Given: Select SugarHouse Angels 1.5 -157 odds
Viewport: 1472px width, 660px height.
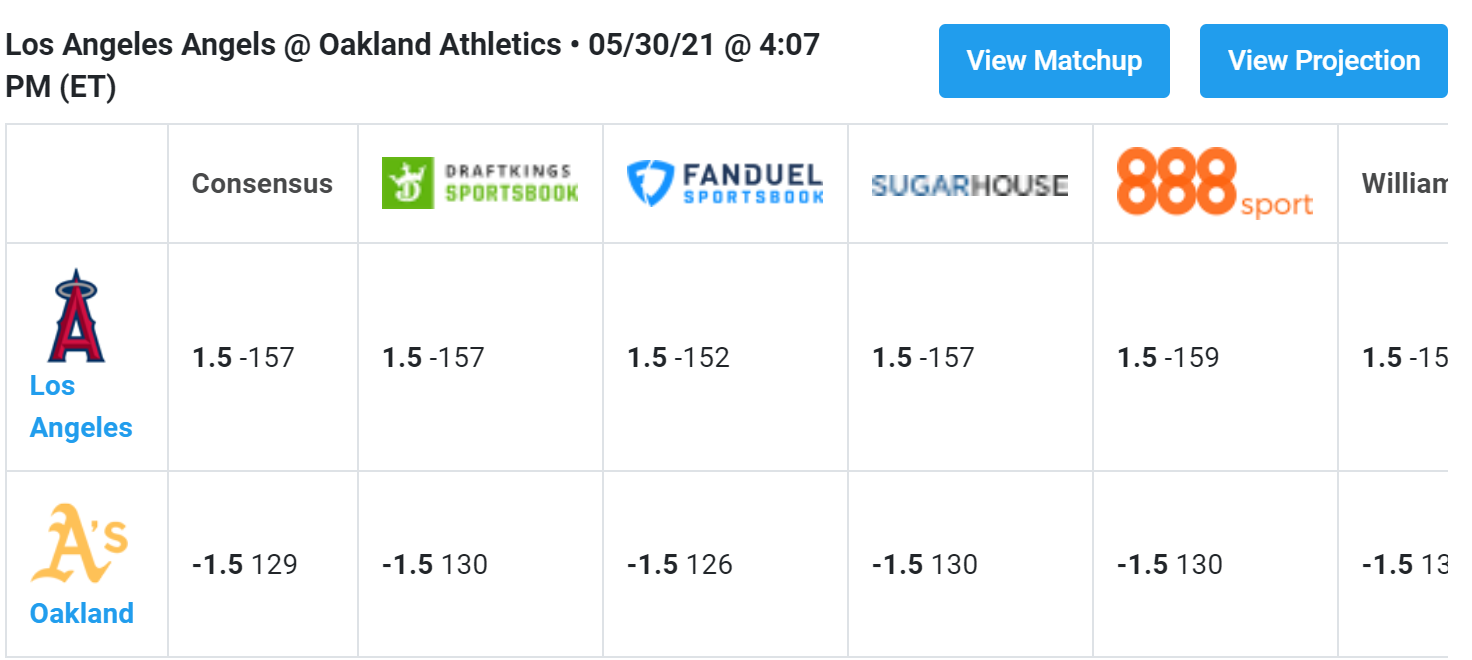Looking at the screenshot, I should coord(923,357).
